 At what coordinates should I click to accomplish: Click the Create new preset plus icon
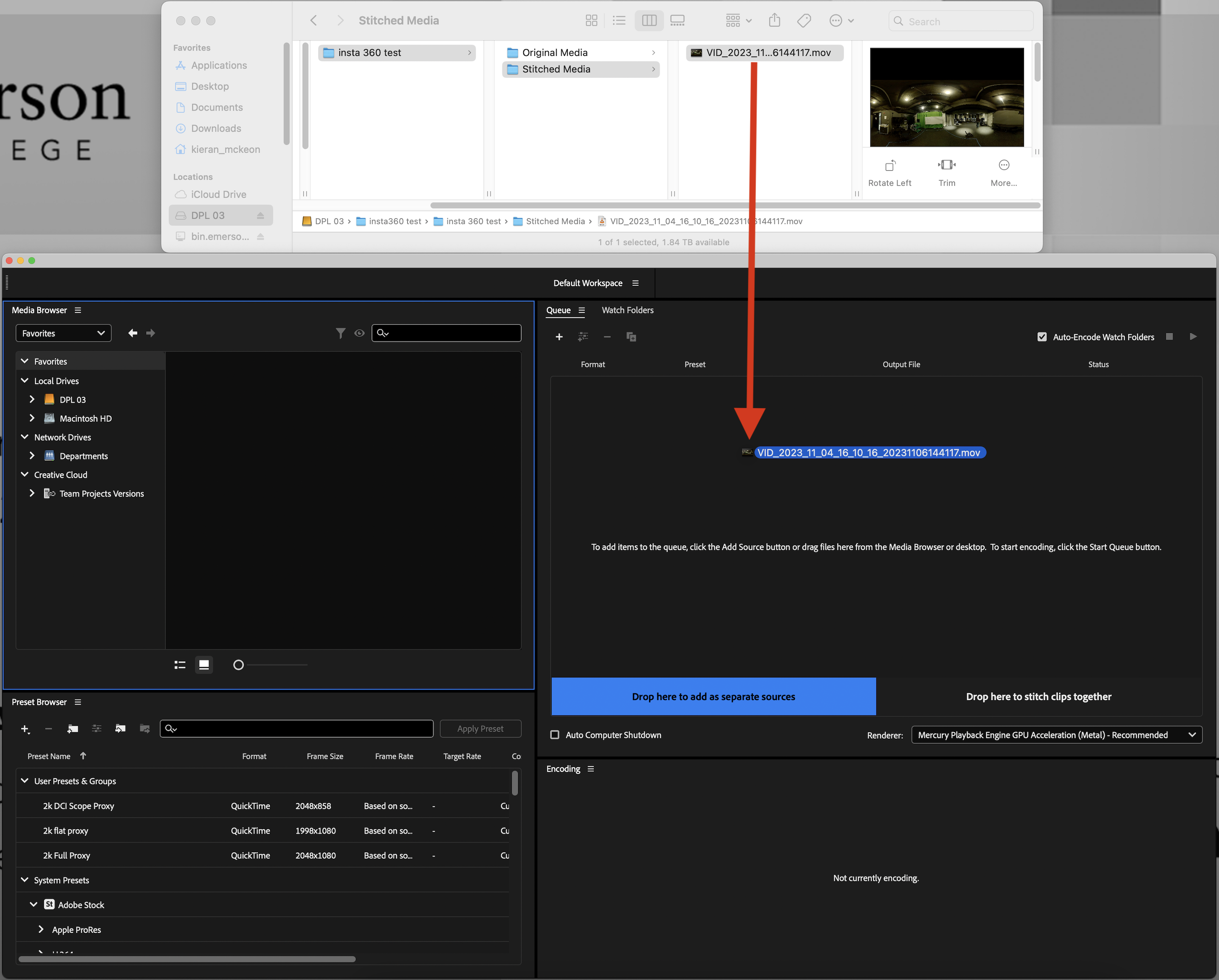[x=25, y=729]
